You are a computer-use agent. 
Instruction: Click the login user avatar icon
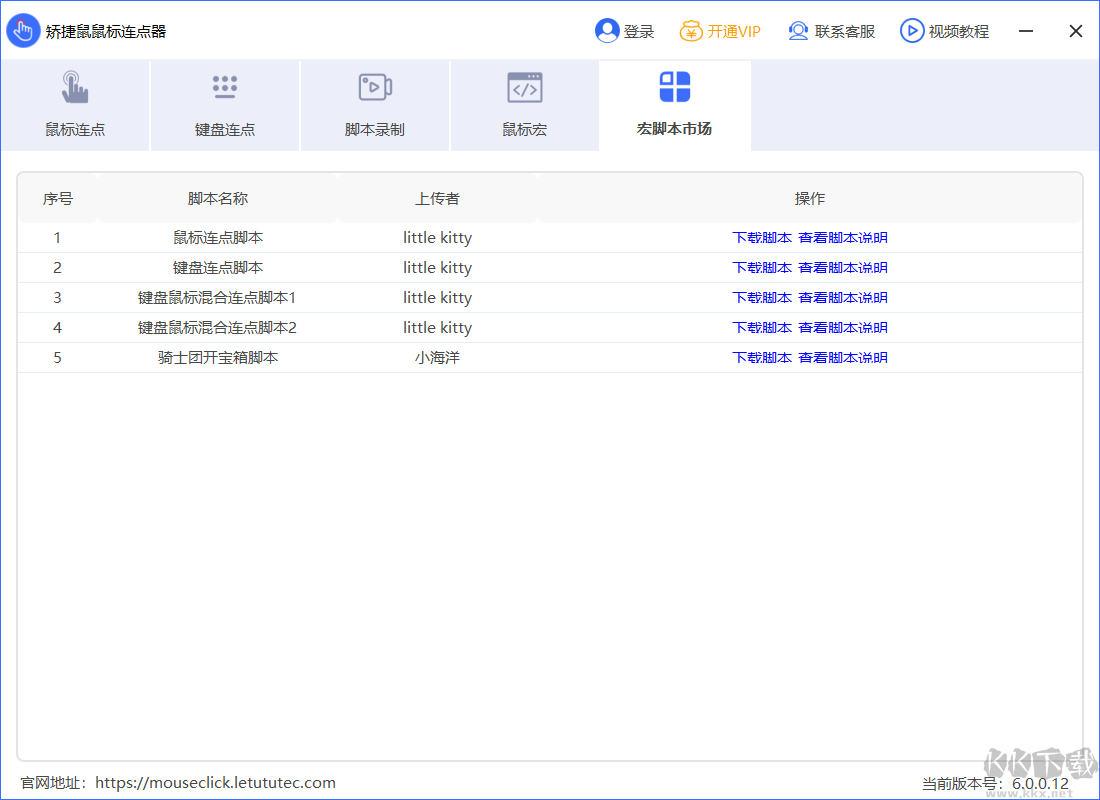pos(606,31)
